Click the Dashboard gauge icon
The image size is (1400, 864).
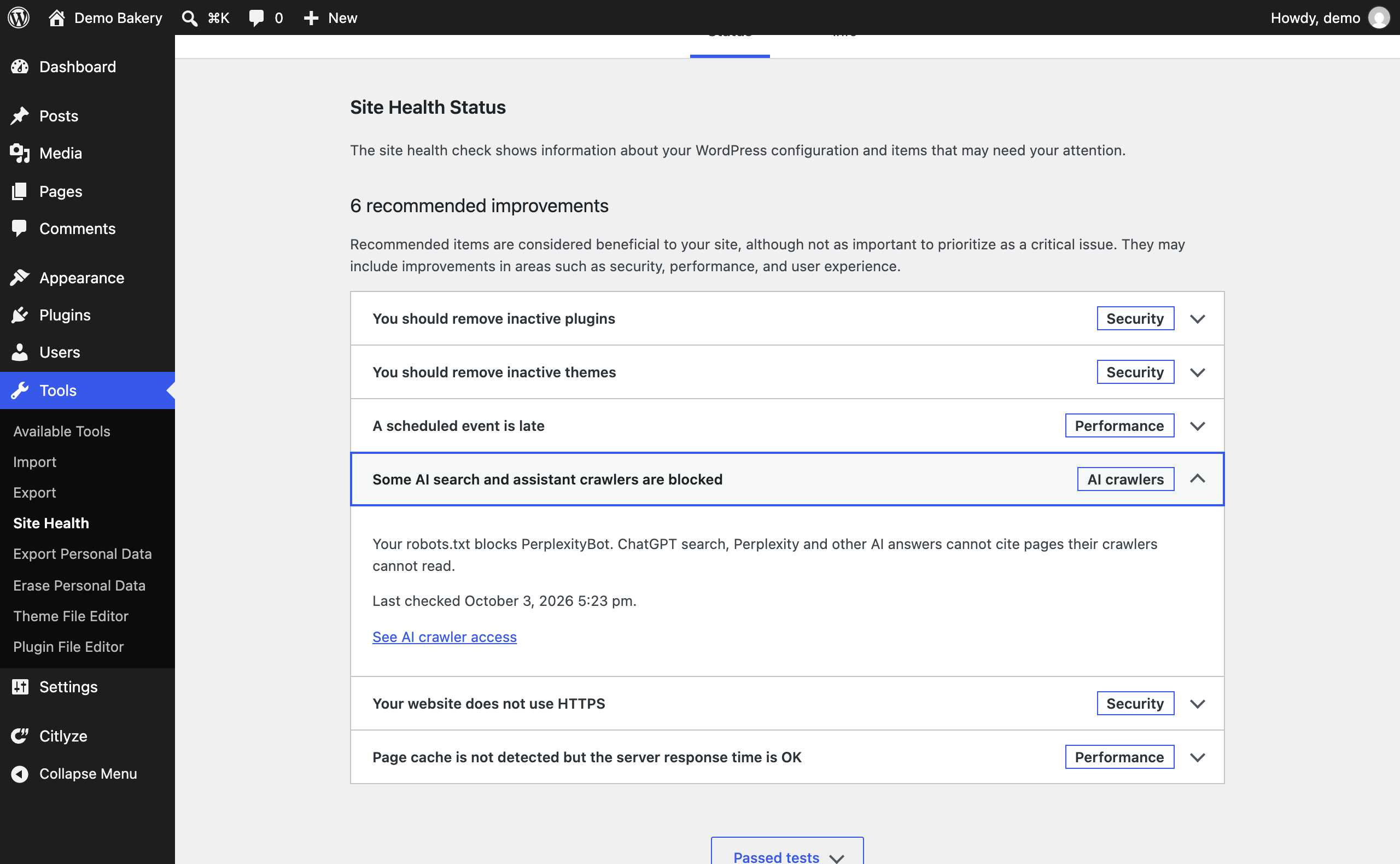pos(20,67)
